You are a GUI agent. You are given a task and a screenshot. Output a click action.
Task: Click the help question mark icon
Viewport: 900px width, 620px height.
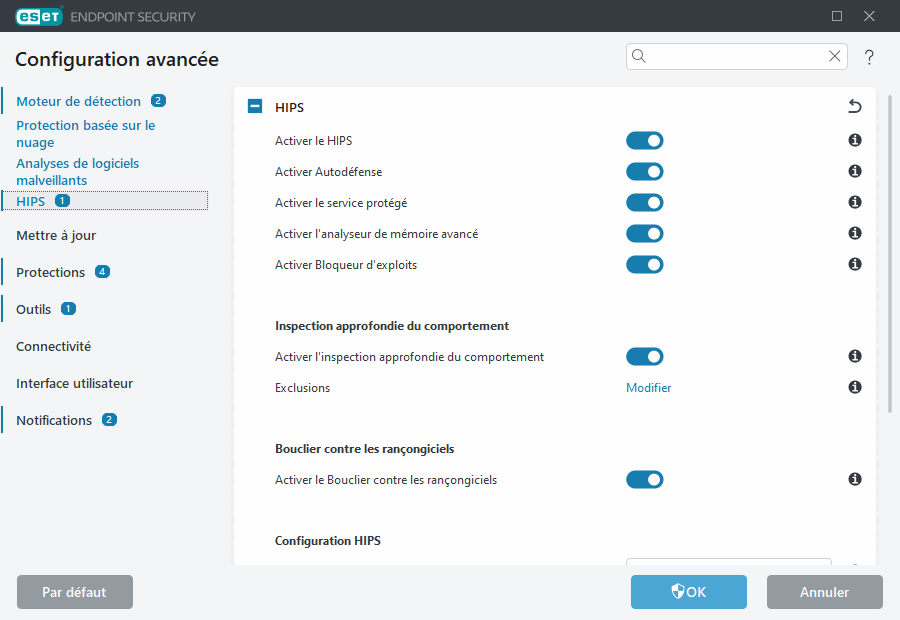868,57
